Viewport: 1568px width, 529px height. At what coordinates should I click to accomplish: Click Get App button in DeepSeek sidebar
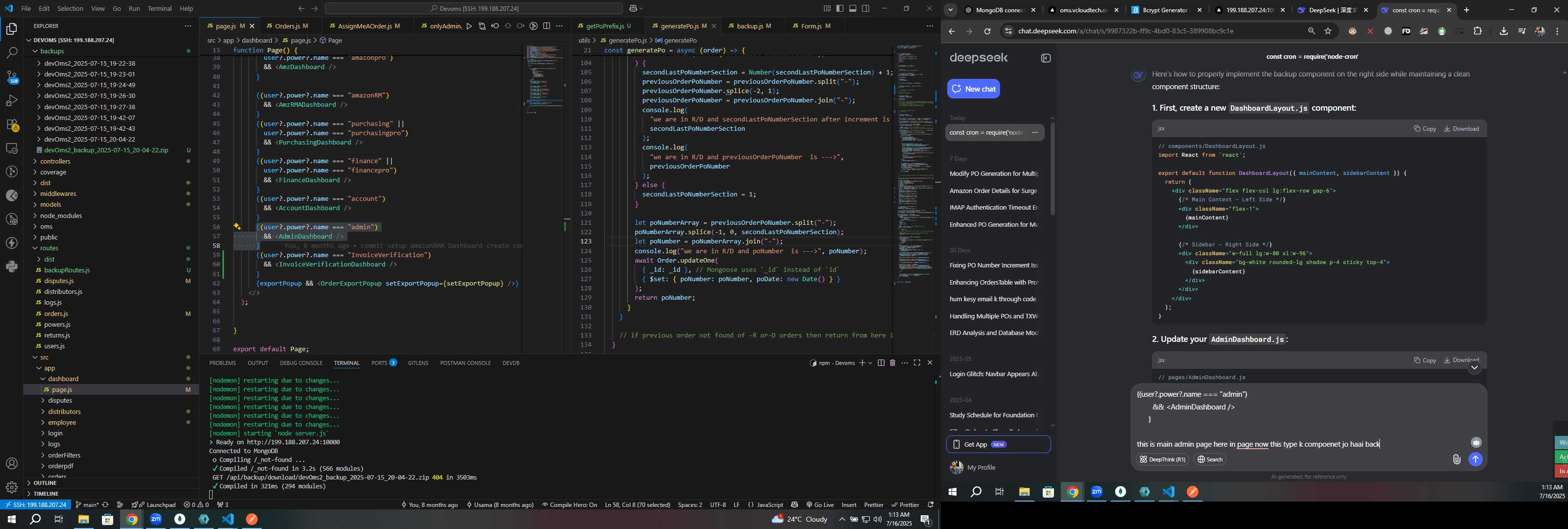pyautogui.click(x=998, y=444)
